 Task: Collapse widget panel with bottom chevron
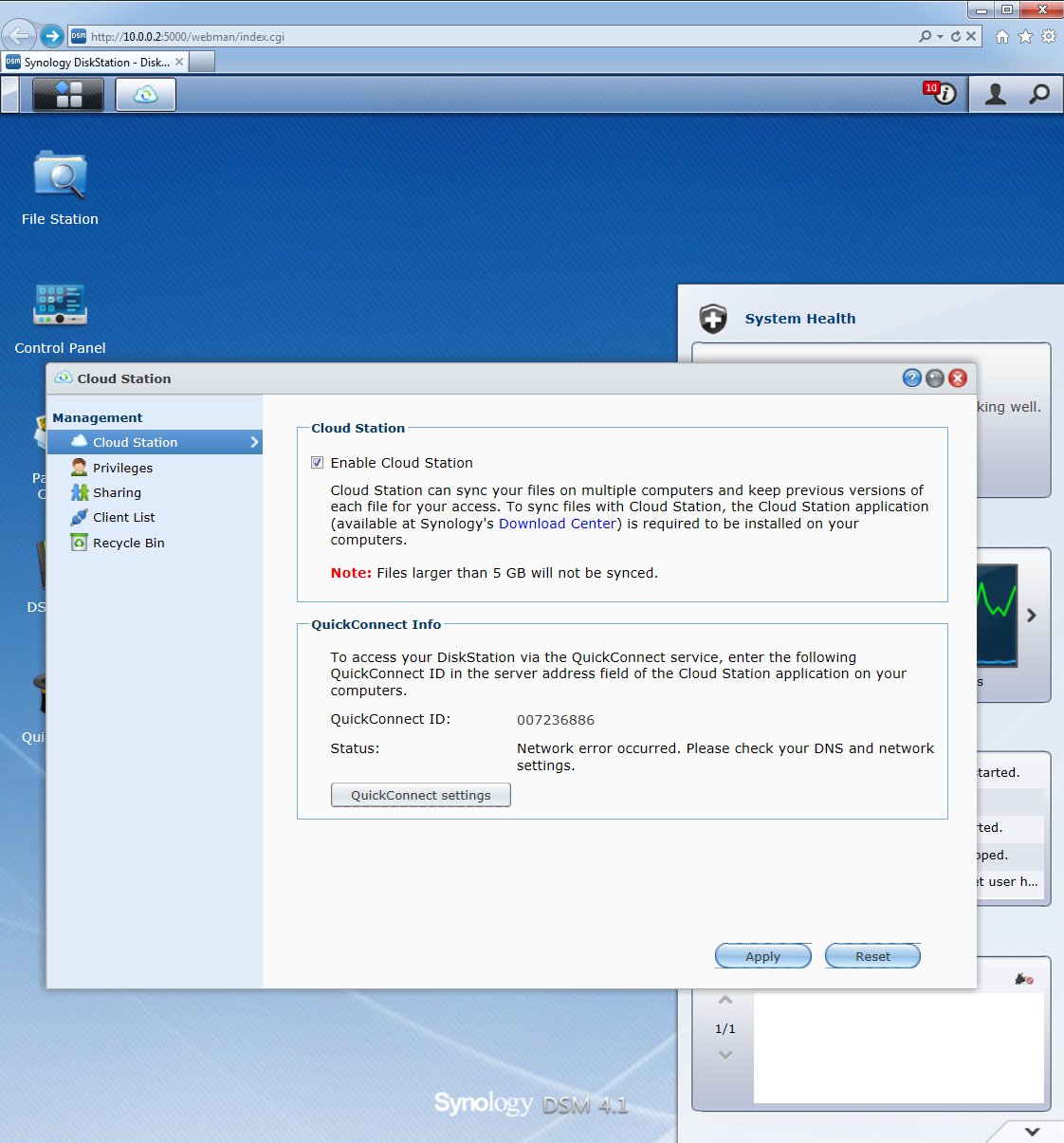point(1032,1131)
